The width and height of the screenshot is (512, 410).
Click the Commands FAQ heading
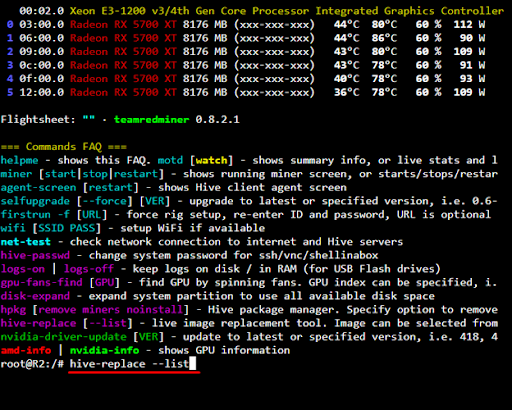pyautogui.click(x=63, y=147)
